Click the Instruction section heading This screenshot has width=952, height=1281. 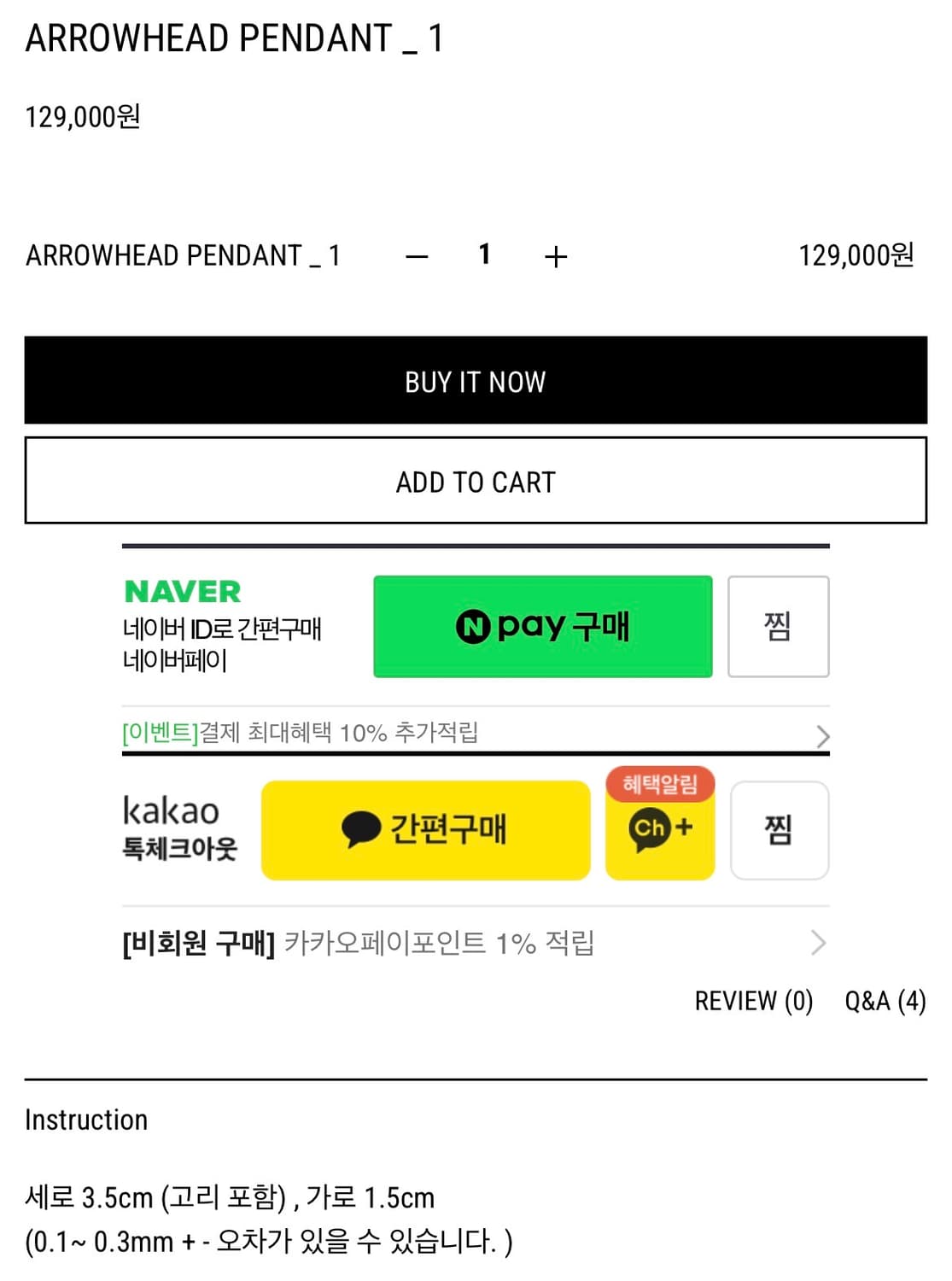point(86,1120)
